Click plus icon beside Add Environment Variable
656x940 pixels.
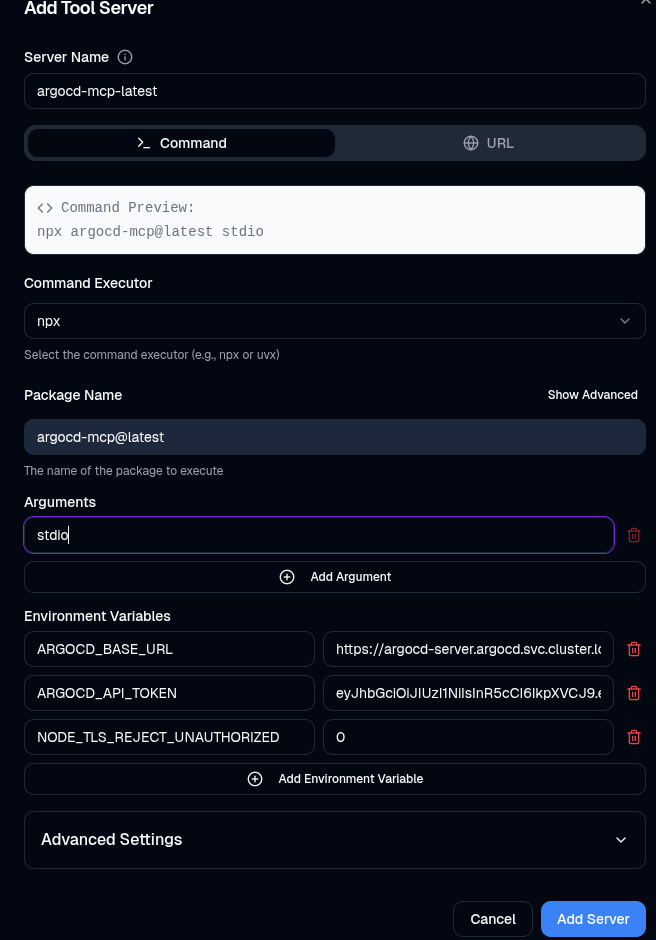(255, 779)
